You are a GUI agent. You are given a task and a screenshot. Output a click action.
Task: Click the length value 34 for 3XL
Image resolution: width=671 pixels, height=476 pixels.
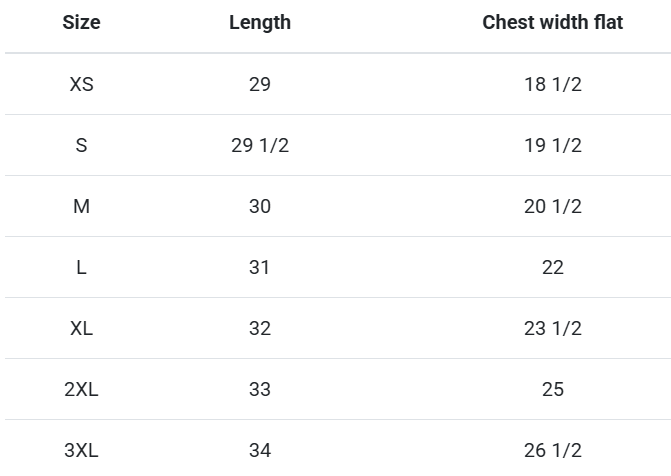point(259,450)
